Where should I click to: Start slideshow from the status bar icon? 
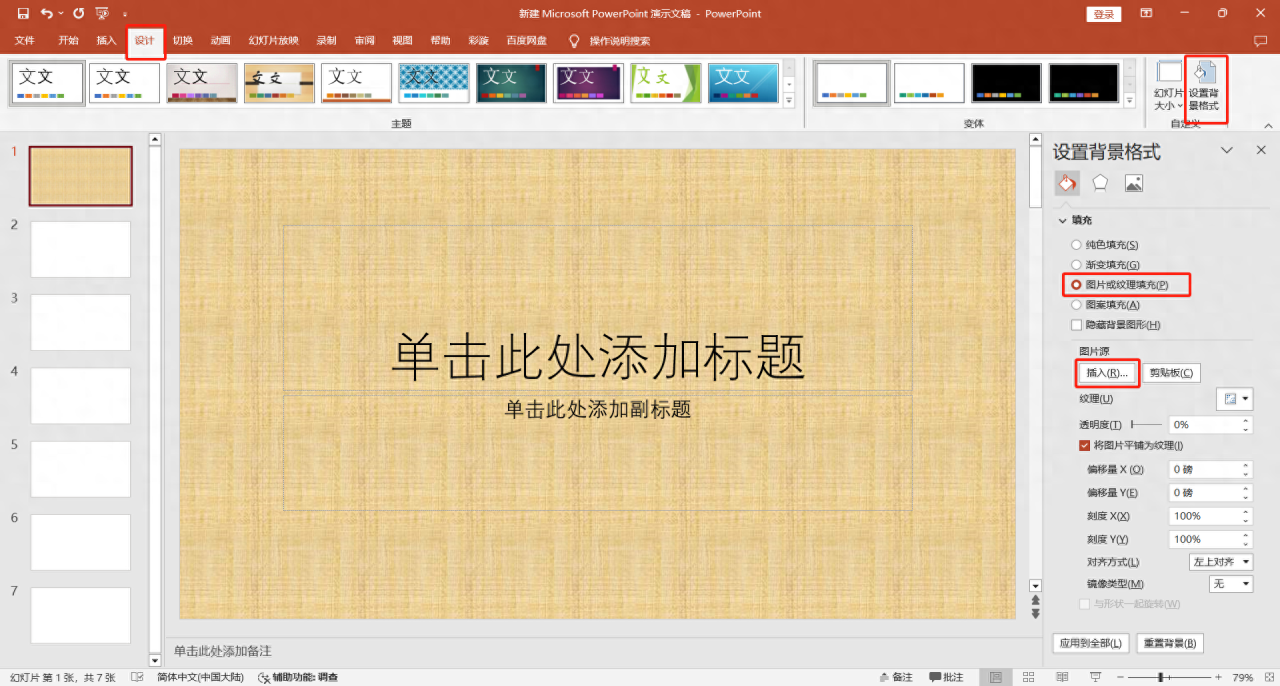[x=1095, y=676]
